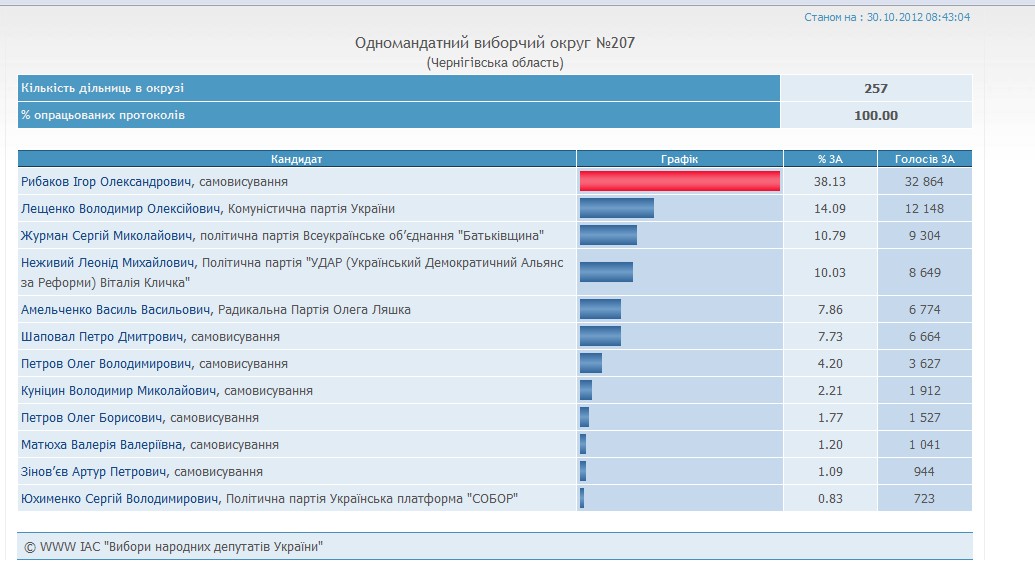Click the Голосів ЗА column header
The image size is (1035, 573).
point(924,159)
